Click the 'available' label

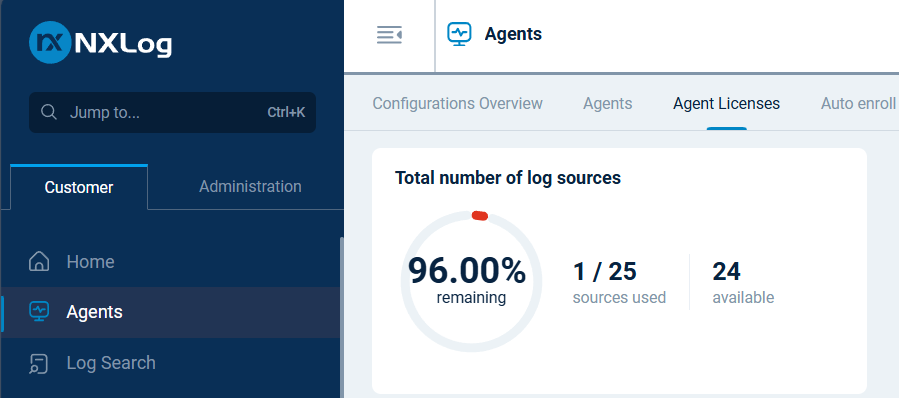[x=743, y=298]
